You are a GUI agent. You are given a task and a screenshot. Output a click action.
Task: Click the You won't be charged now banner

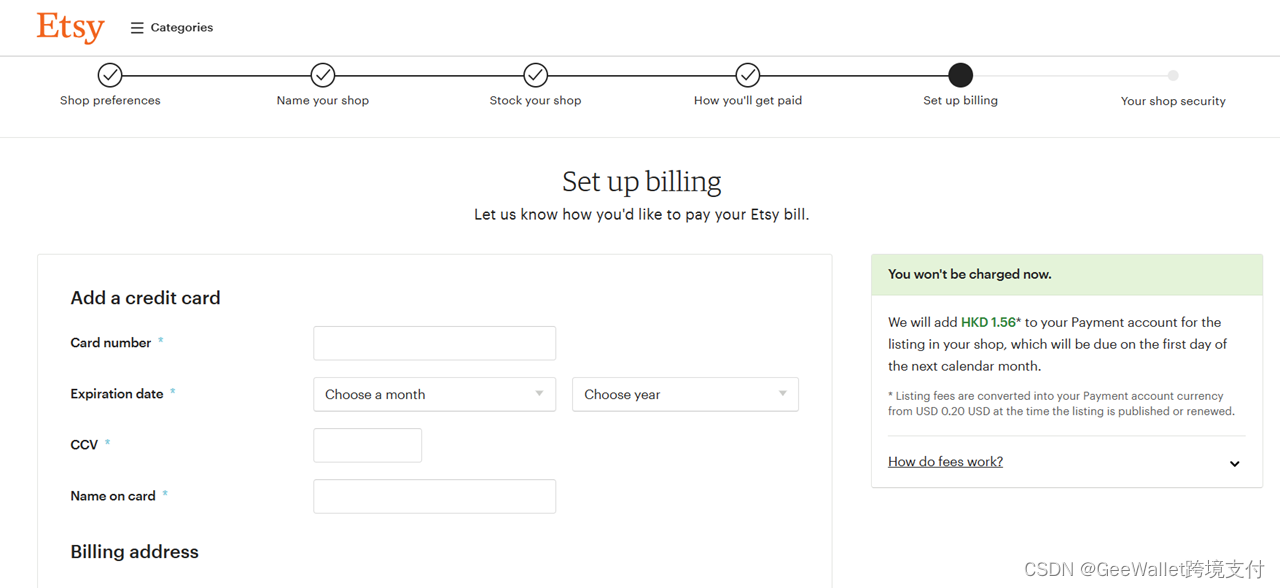pos(1067,275)
